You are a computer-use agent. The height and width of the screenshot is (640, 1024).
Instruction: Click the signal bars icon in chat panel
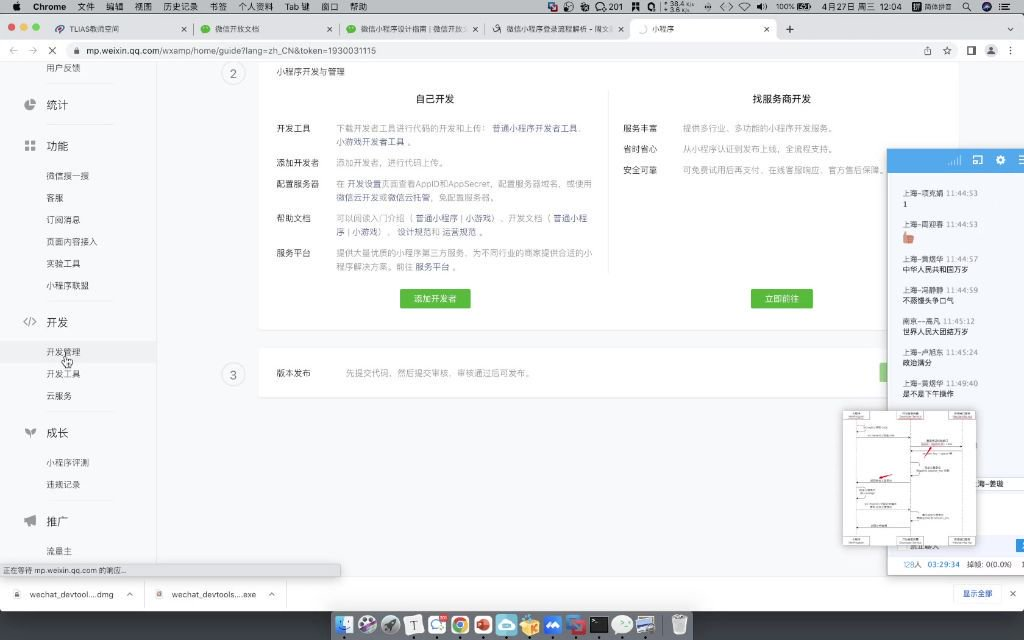pyautogui.click(x=955, y=159)
